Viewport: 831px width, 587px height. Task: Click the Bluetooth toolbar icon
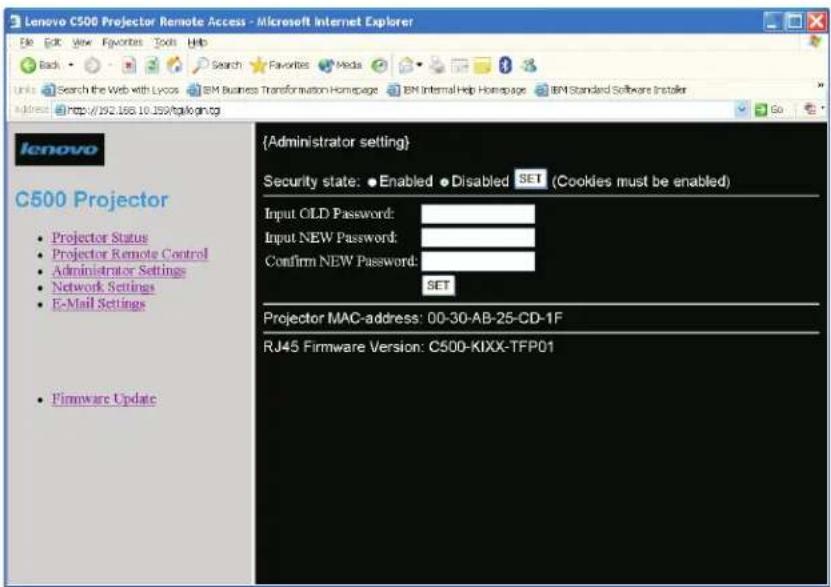505,65
